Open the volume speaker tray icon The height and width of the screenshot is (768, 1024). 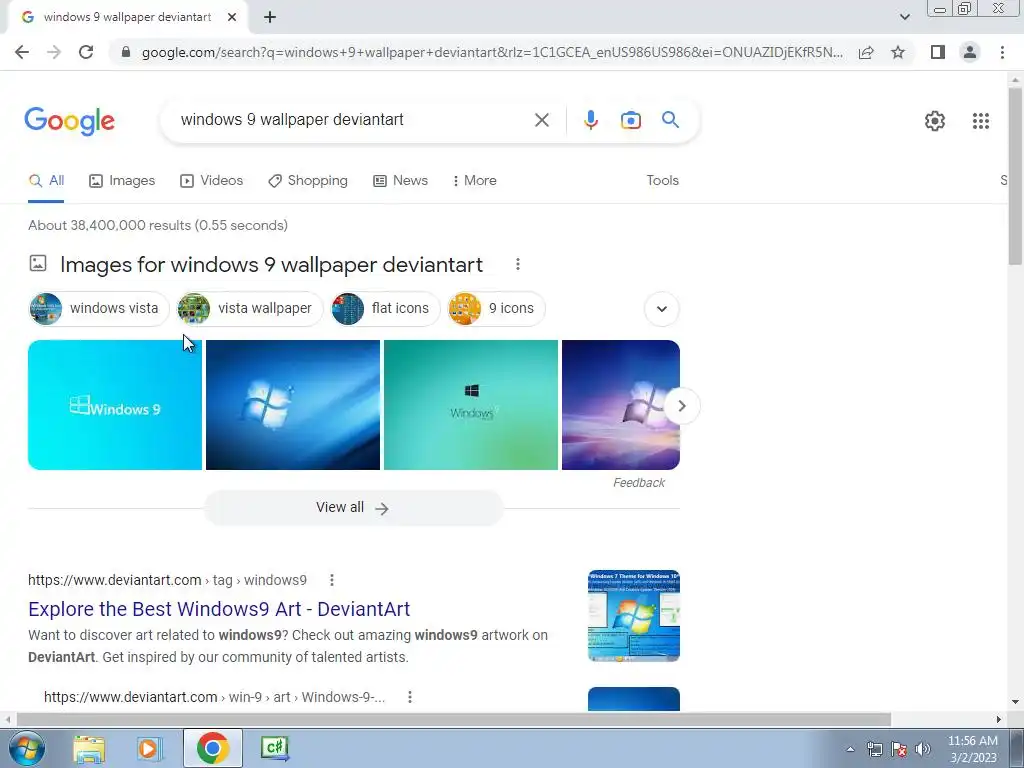pyautogui.click(x=923, y=749)
